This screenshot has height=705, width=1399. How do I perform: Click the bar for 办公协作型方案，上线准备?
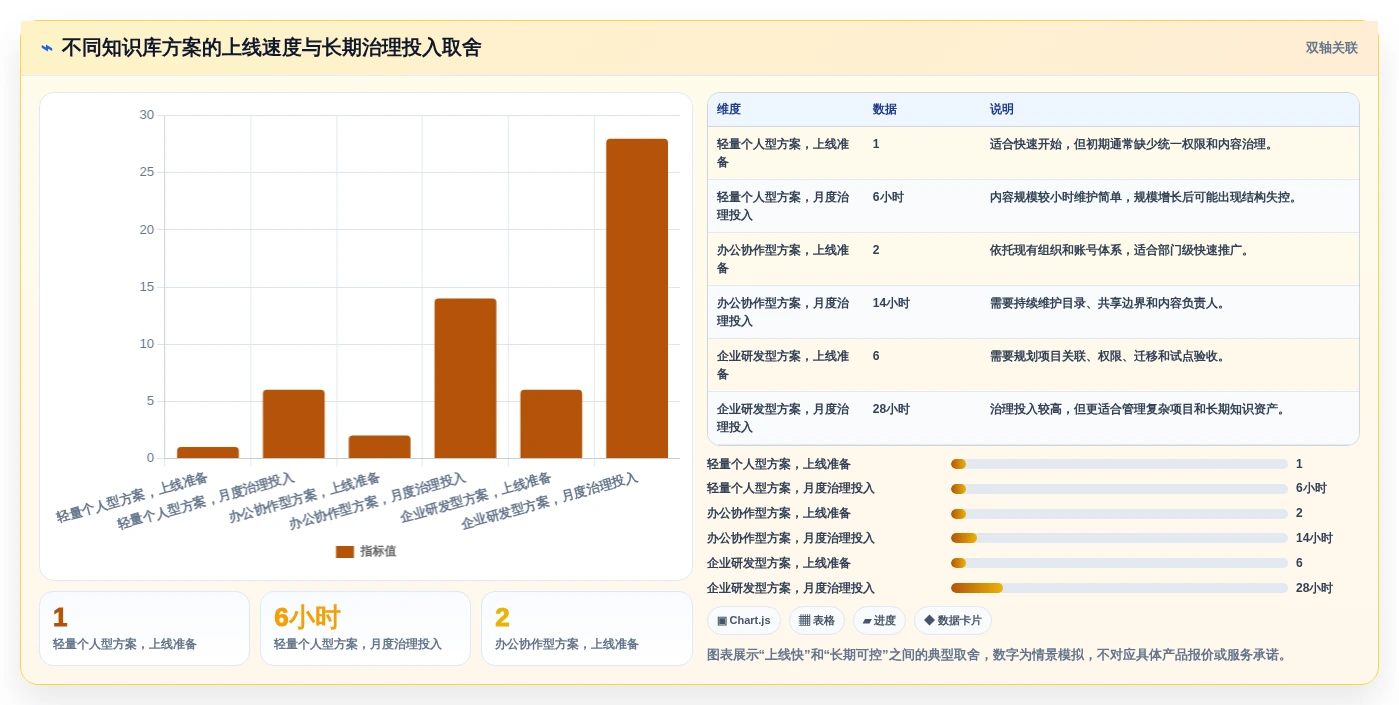(x=380, y=447)
